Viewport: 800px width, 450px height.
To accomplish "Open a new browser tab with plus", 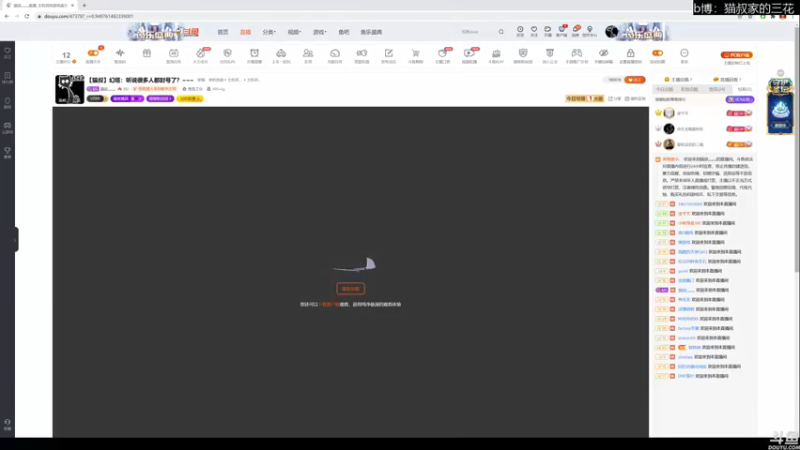I will [84, 5].
